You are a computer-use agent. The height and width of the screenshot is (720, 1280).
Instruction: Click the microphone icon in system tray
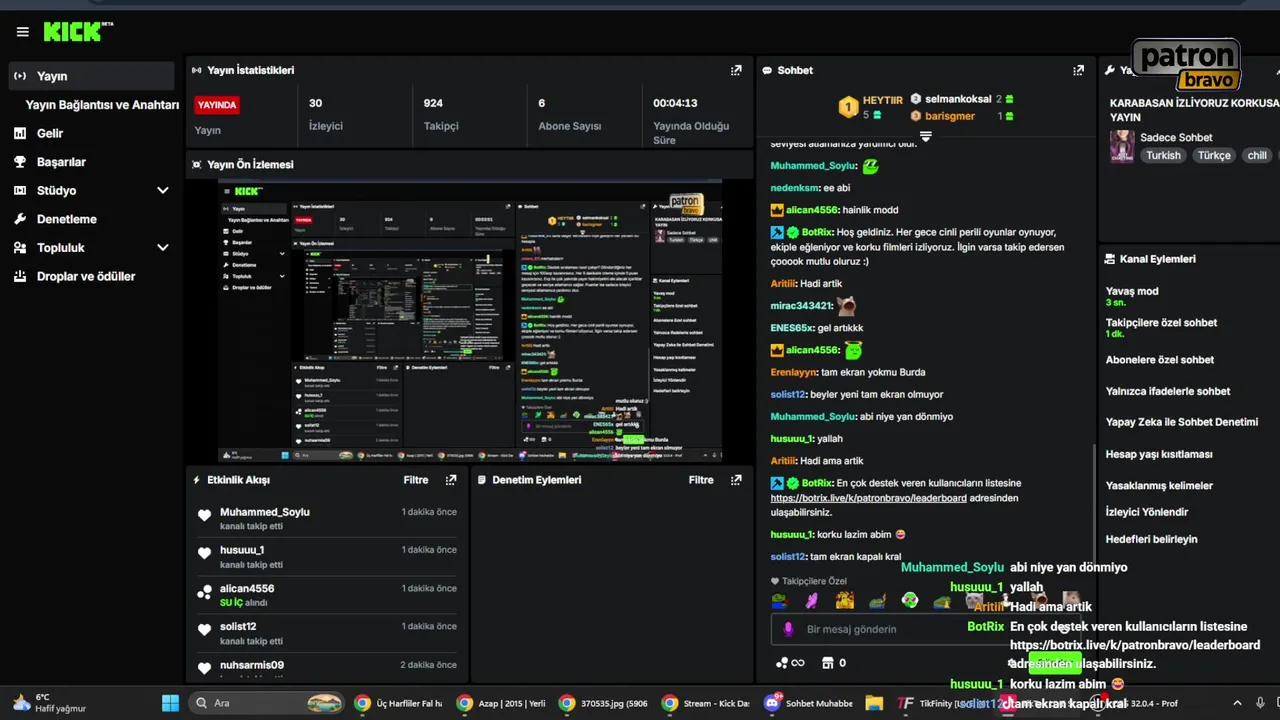[1261, 703]
